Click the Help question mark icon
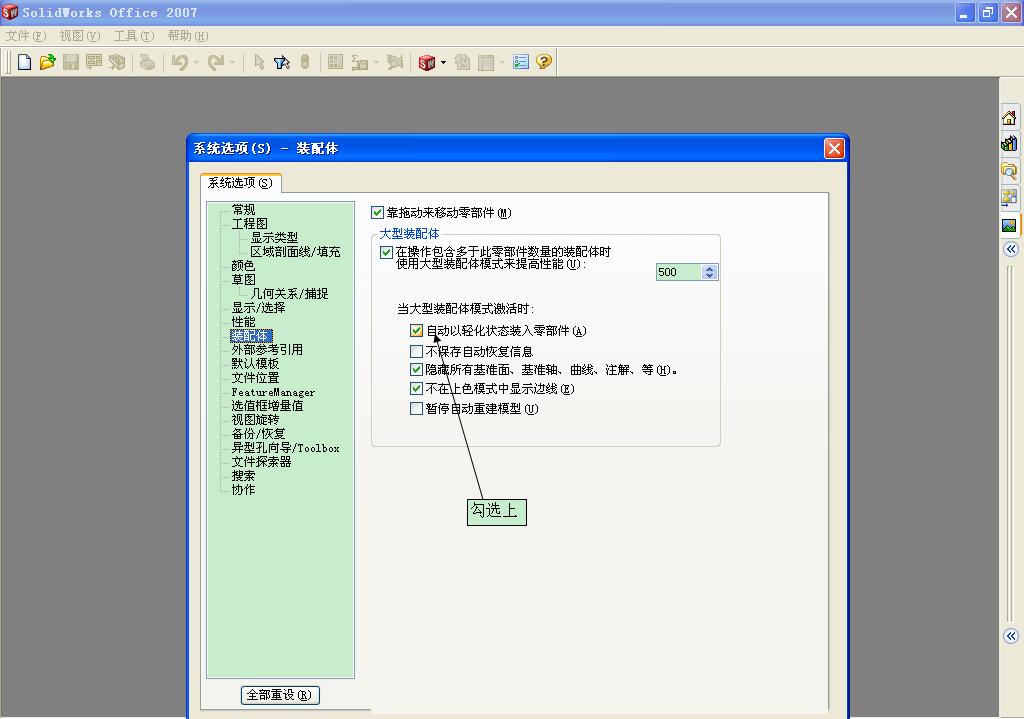Screen dimensions: 1024x719 pos(543,62)
